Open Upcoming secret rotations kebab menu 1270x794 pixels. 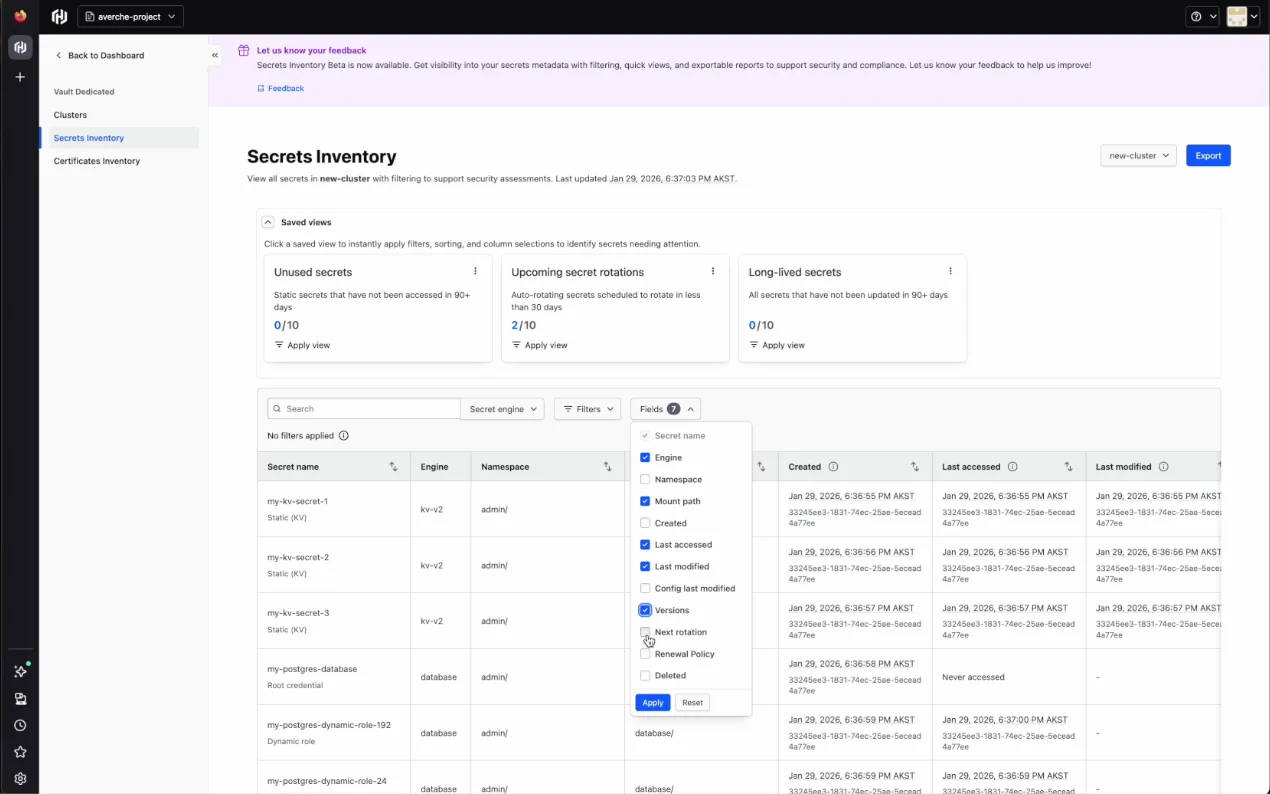point(713,271)
